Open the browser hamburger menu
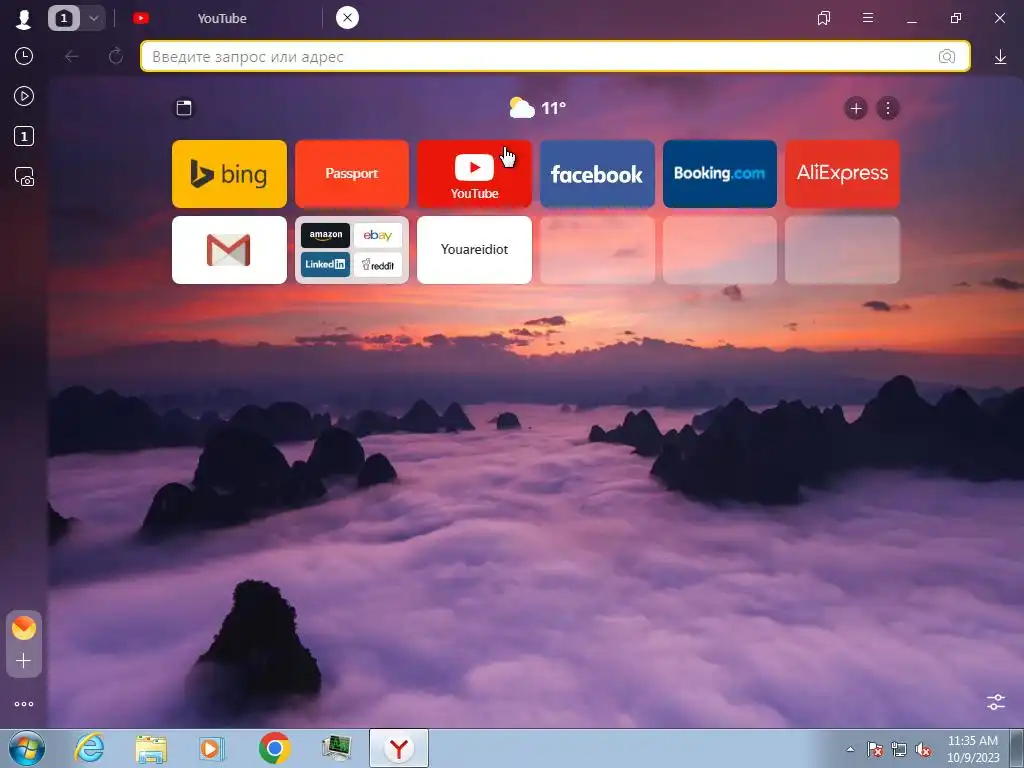This screenshot has height=768, width=1024. tap(868, 18)
